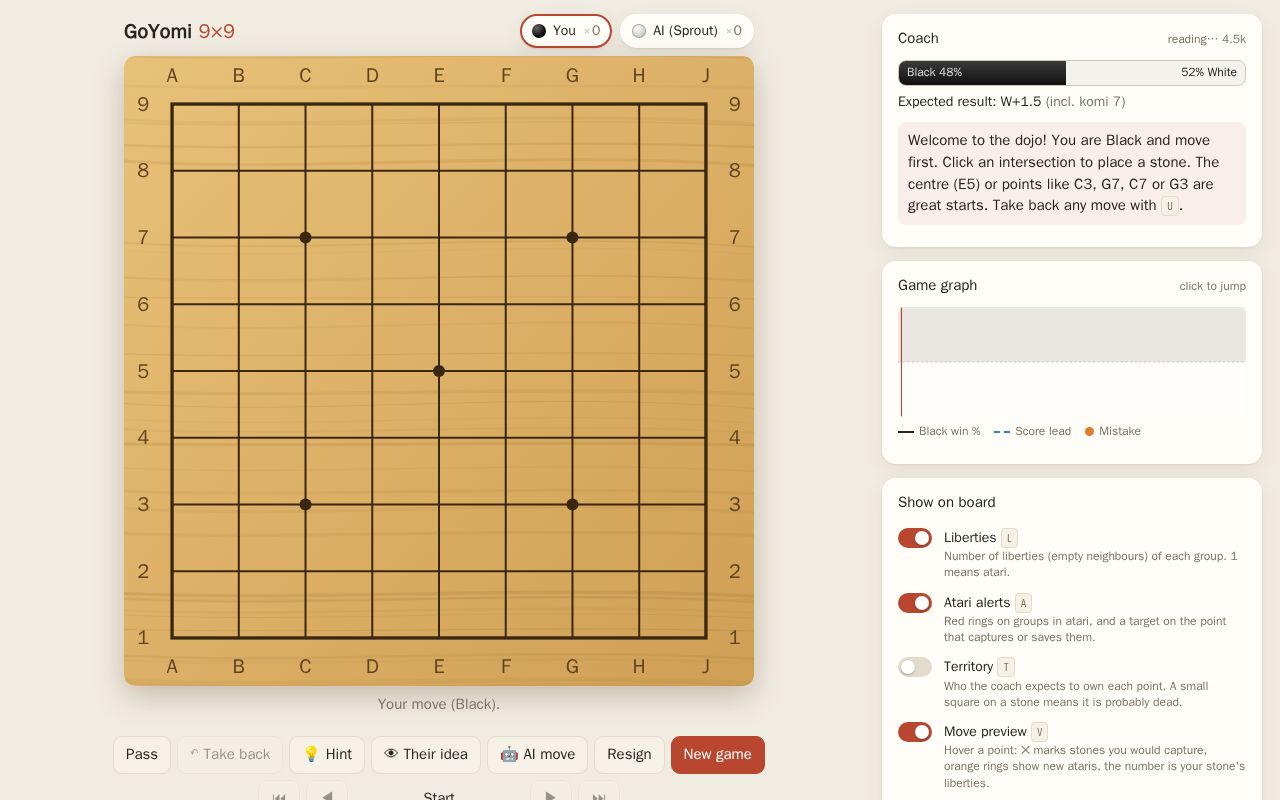Viewport: 1280px width, 800px height.
Task: Click the 52% White portion of the bar
Action: [x=1156, y=73]
